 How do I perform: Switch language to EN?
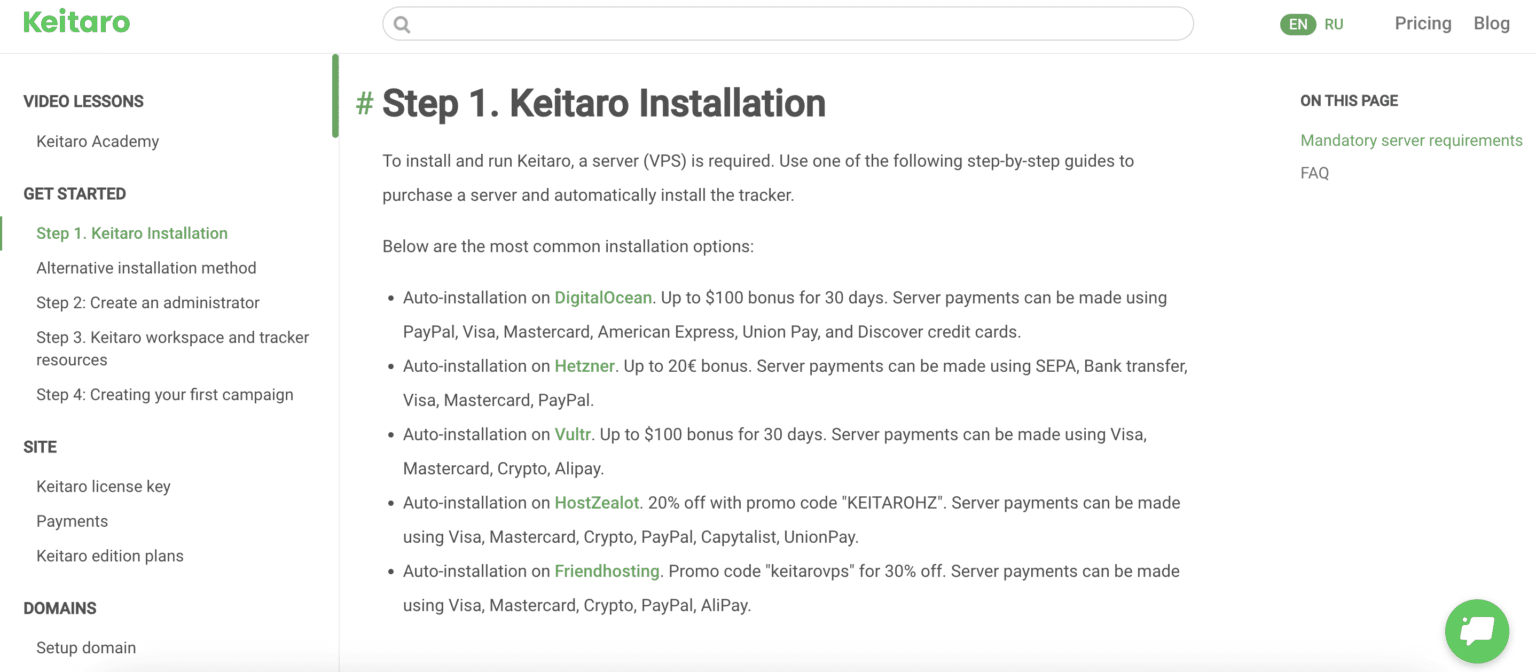tap(1298, 24)
